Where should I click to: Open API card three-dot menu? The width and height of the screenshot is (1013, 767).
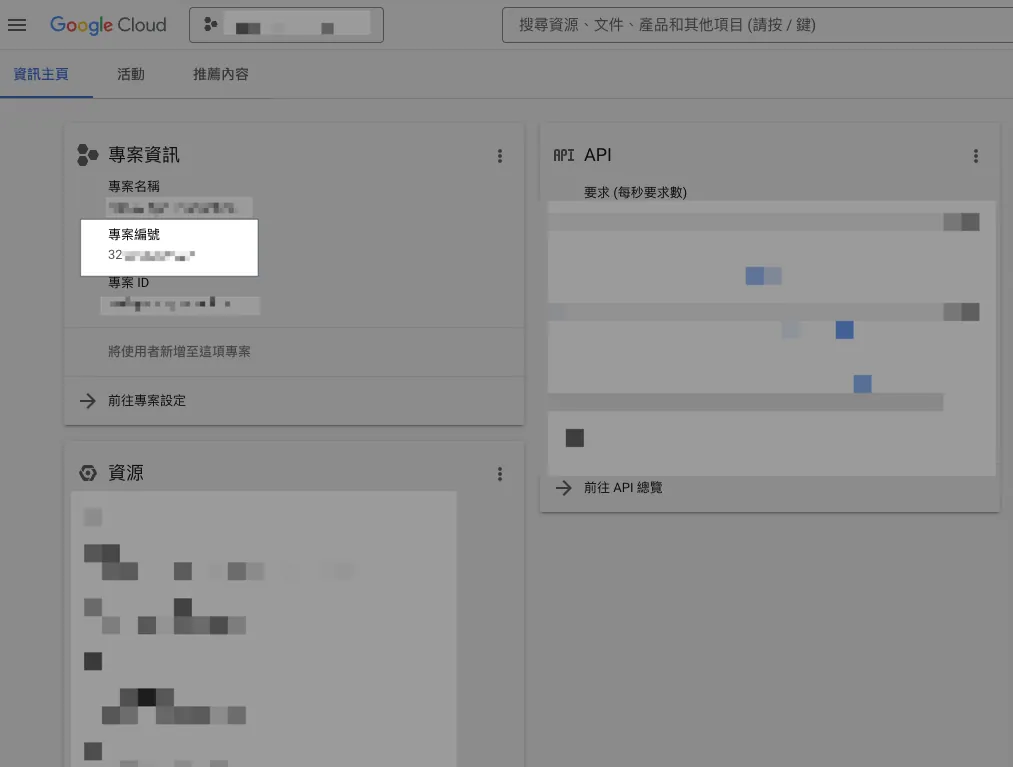click(x=976, y=156)
